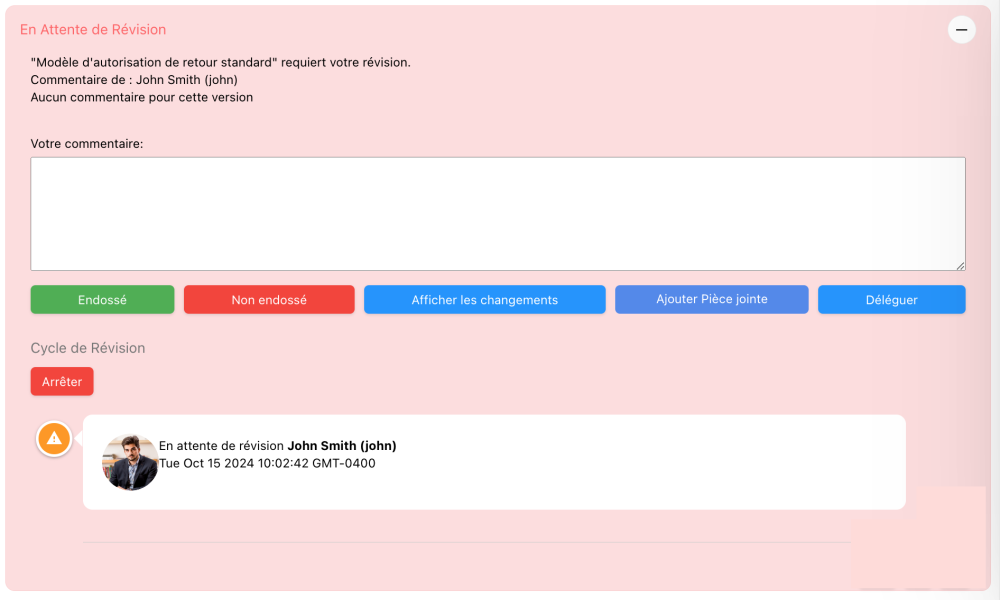
Task: Collapse the En Attente de Révision panel
Action: pos(961,30)
